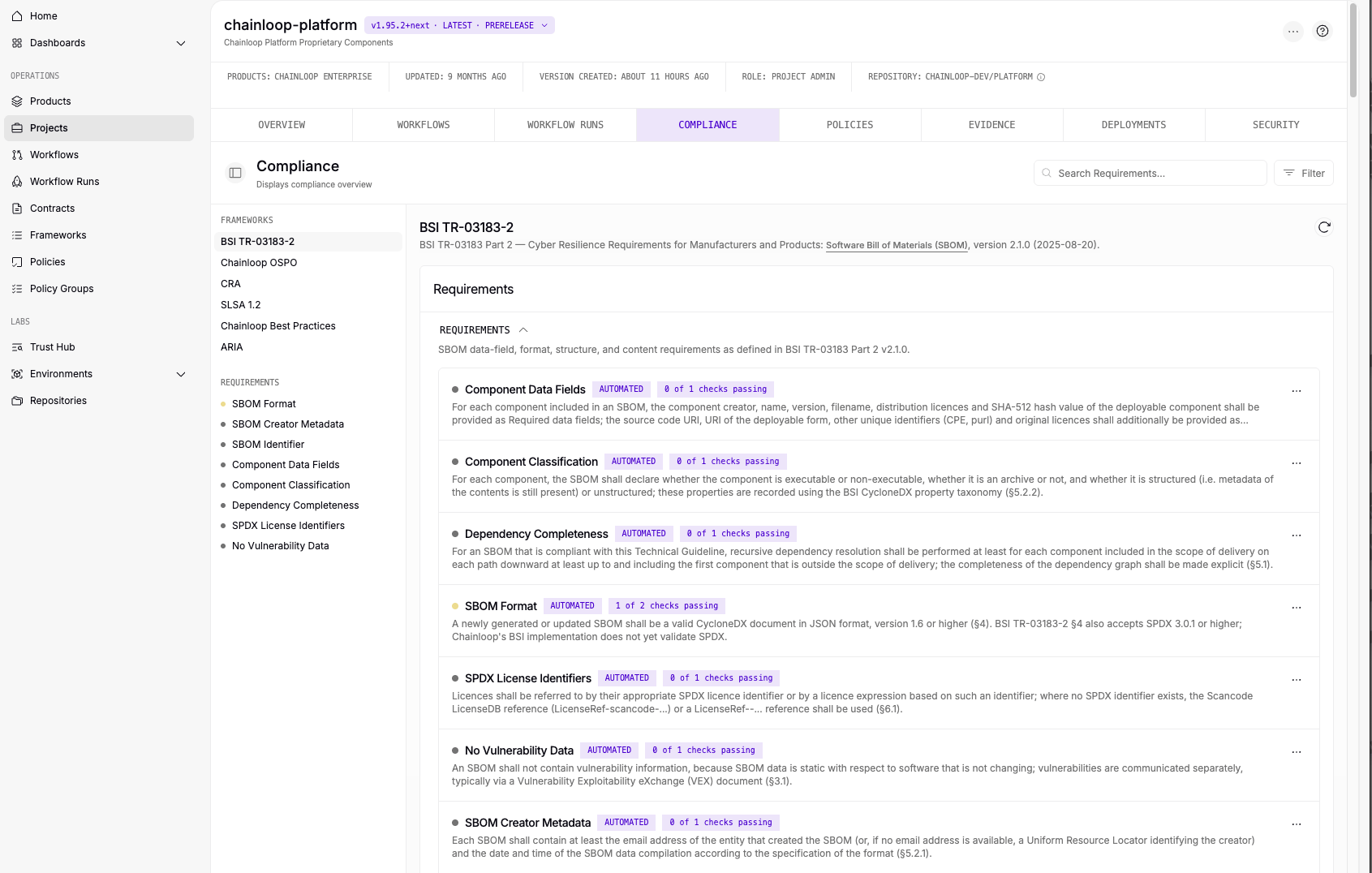Refresh BSI TR-03183-2 compliance data
Viewport: 1372px width, 873px height.
point(1324,227)
